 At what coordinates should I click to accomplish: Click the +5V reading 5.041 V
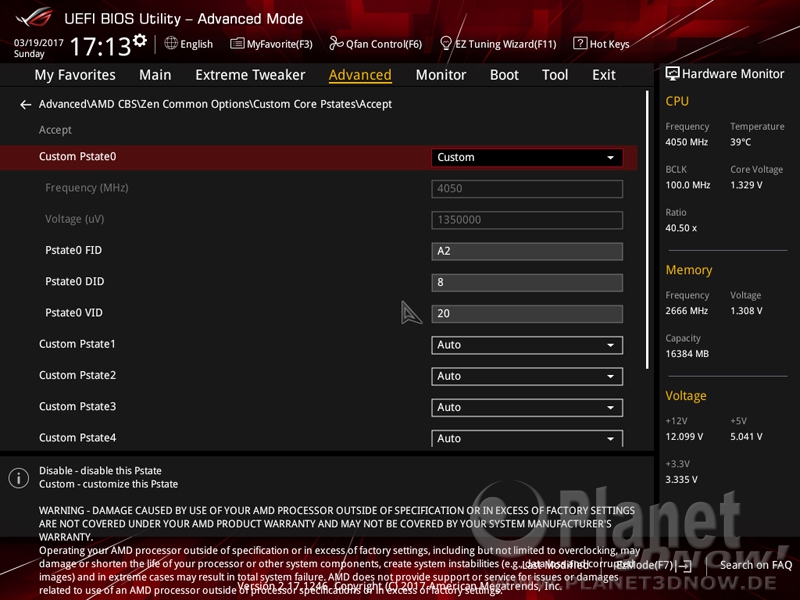pyautogui.click(x=746, y=436)
